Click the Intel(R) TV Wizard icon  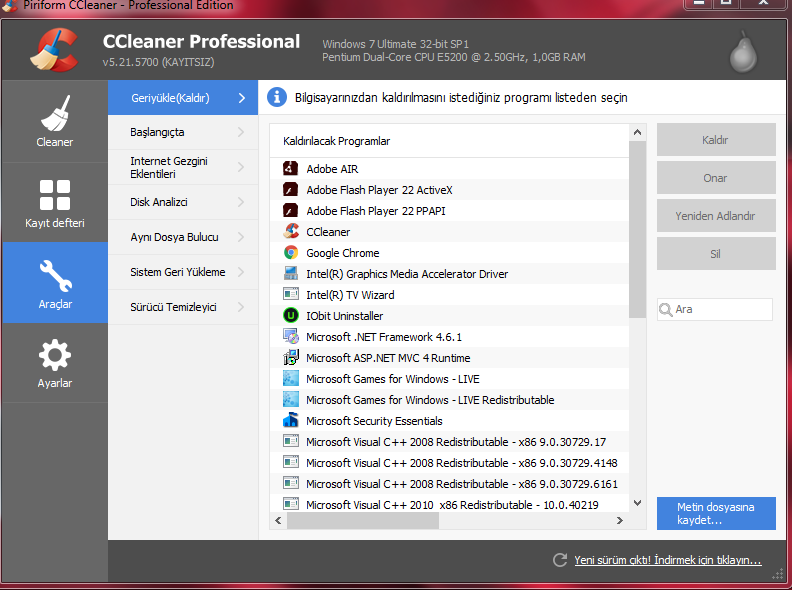290,294
